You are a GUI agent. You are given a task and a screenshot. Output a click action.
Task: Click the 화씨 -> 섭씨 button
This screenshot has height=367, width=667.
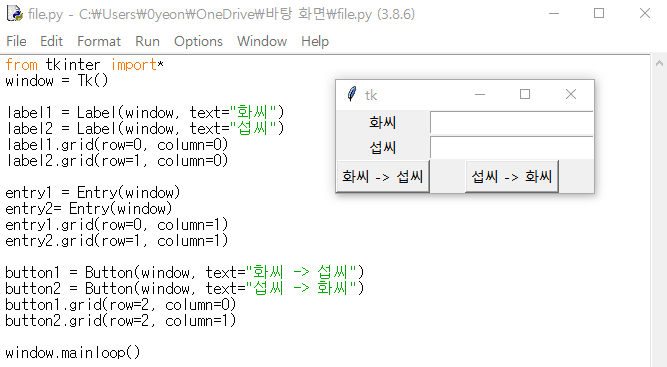coord(382,176)
